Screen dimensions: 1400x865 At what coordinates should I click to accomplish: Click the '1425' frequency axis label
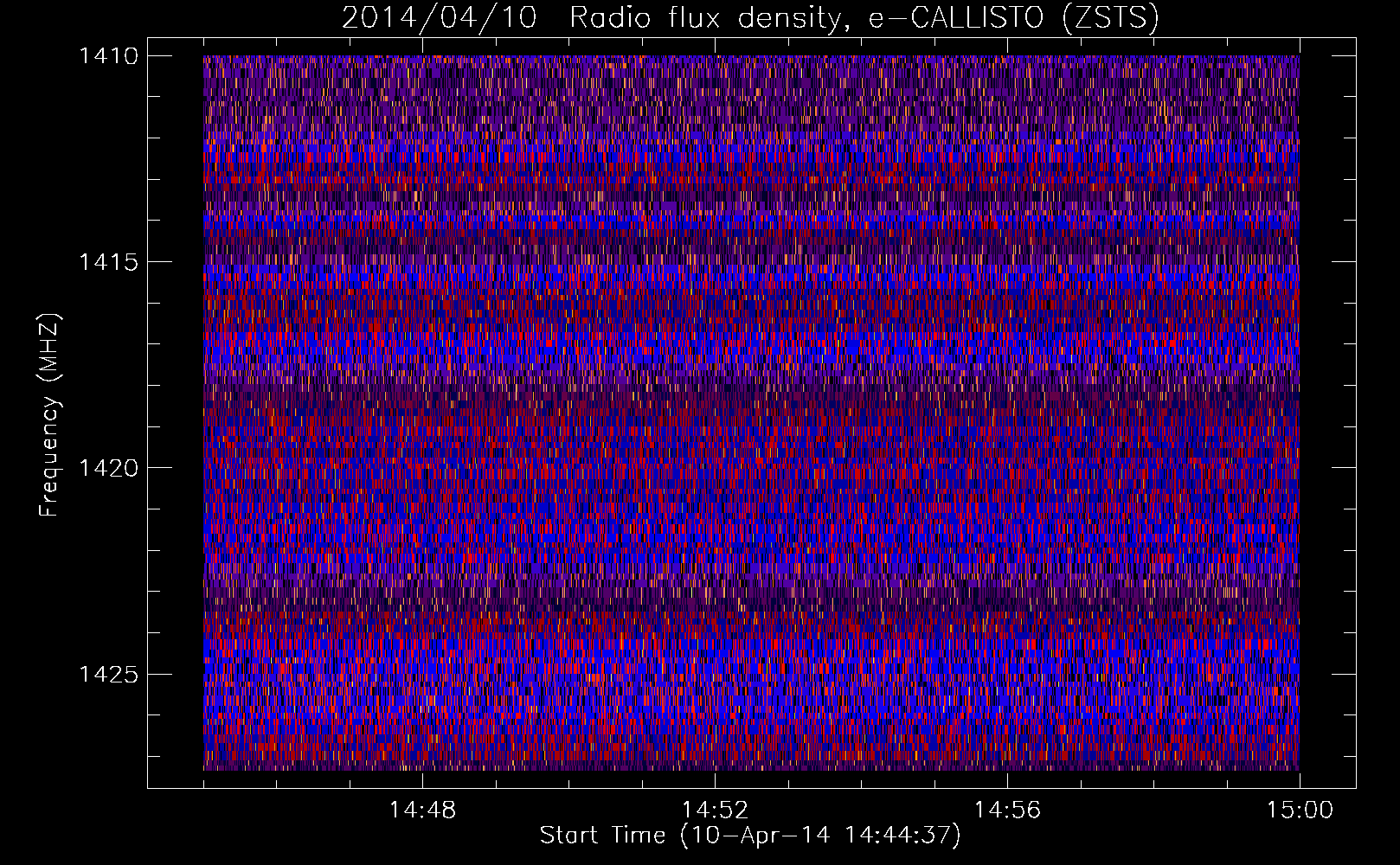point(108,674)
